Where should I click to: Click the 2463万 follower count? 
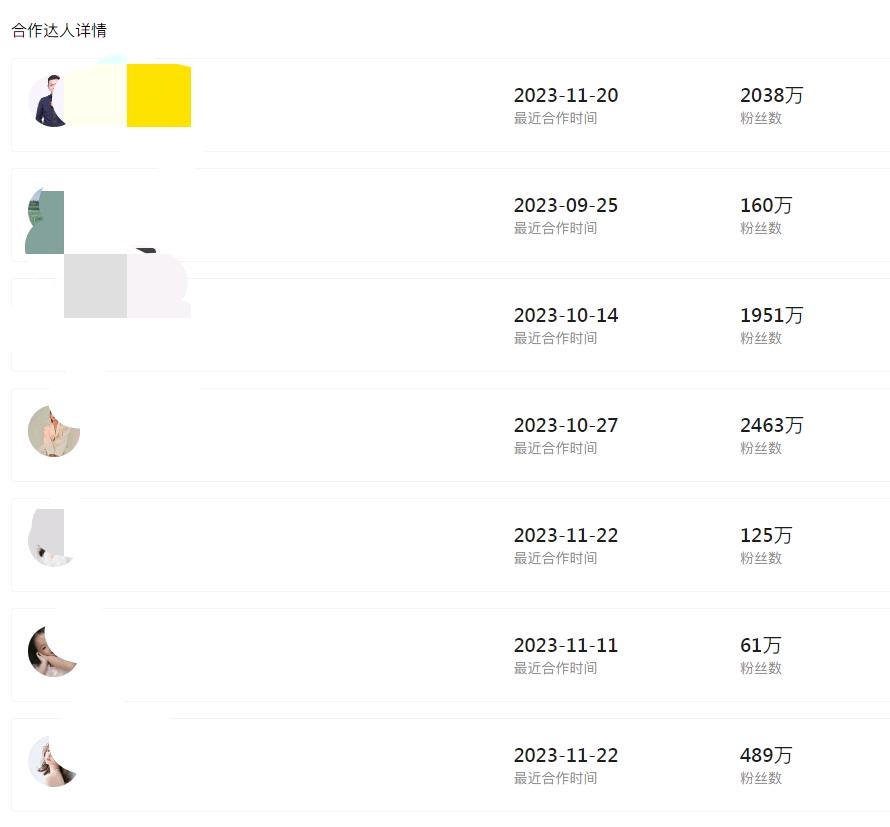(x=771, y=426)
